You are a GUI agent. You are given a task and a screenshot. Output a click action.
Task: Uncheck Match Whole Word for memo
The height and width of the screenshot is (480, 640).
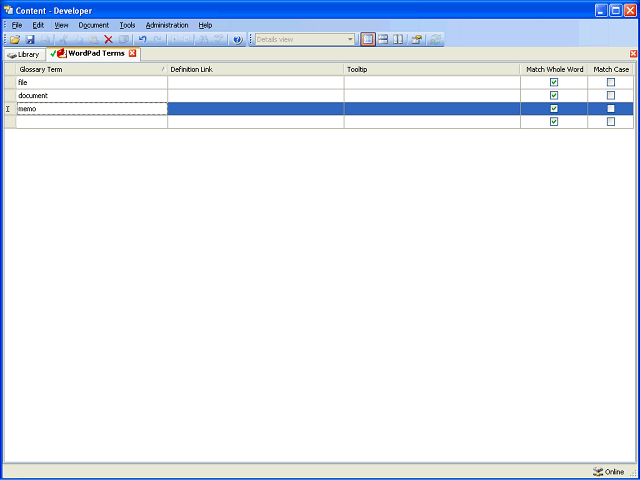[553, 109]
